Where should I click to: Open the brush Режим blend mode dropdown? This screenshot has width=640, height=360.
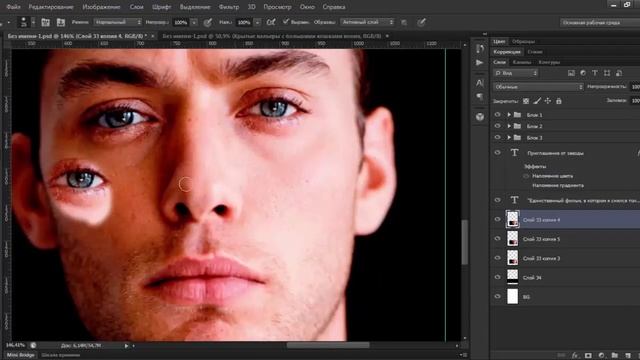pyautogui.click(x=118, y=22)
